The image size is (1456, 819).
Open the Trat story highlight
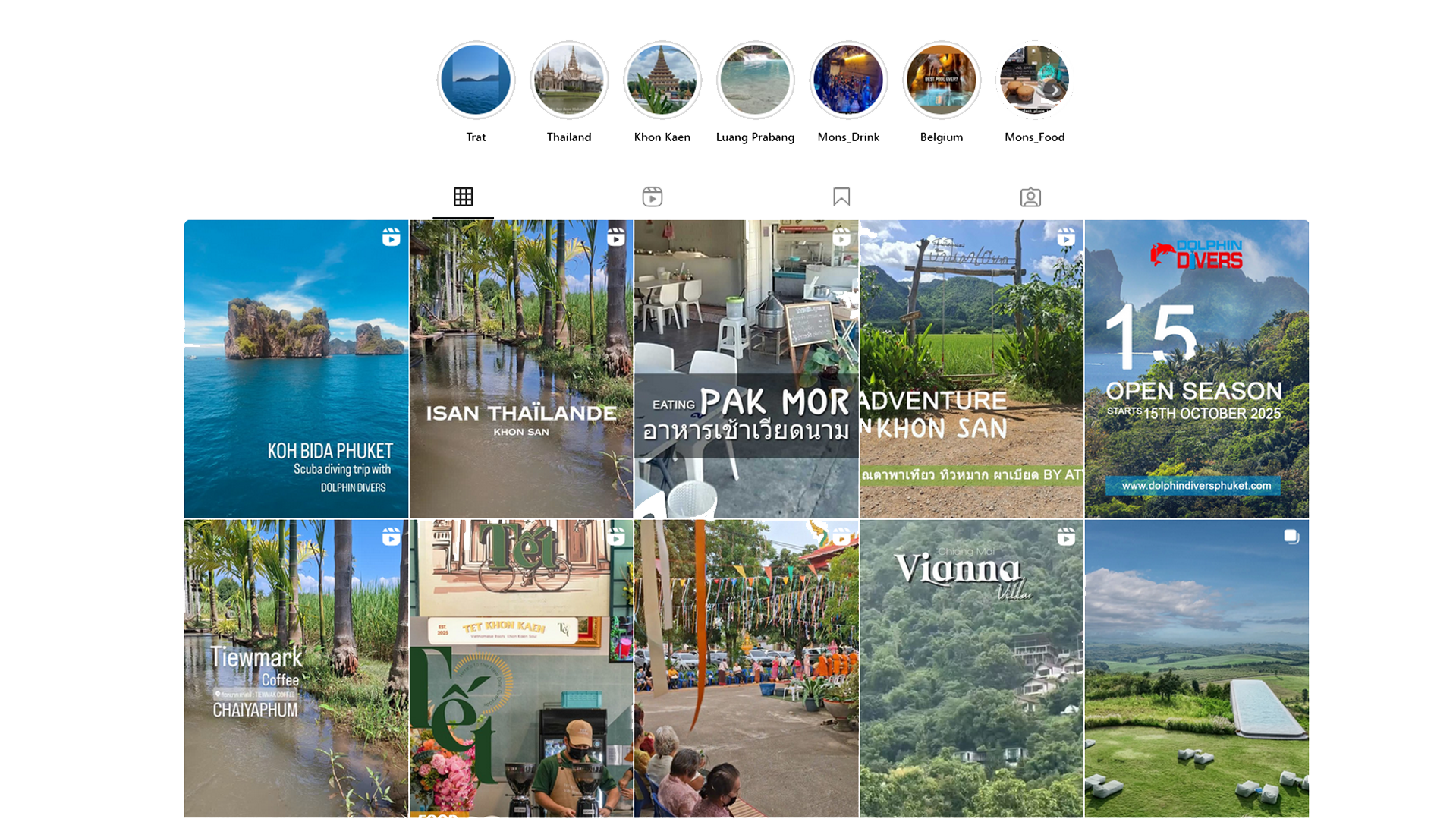(476, 80)
